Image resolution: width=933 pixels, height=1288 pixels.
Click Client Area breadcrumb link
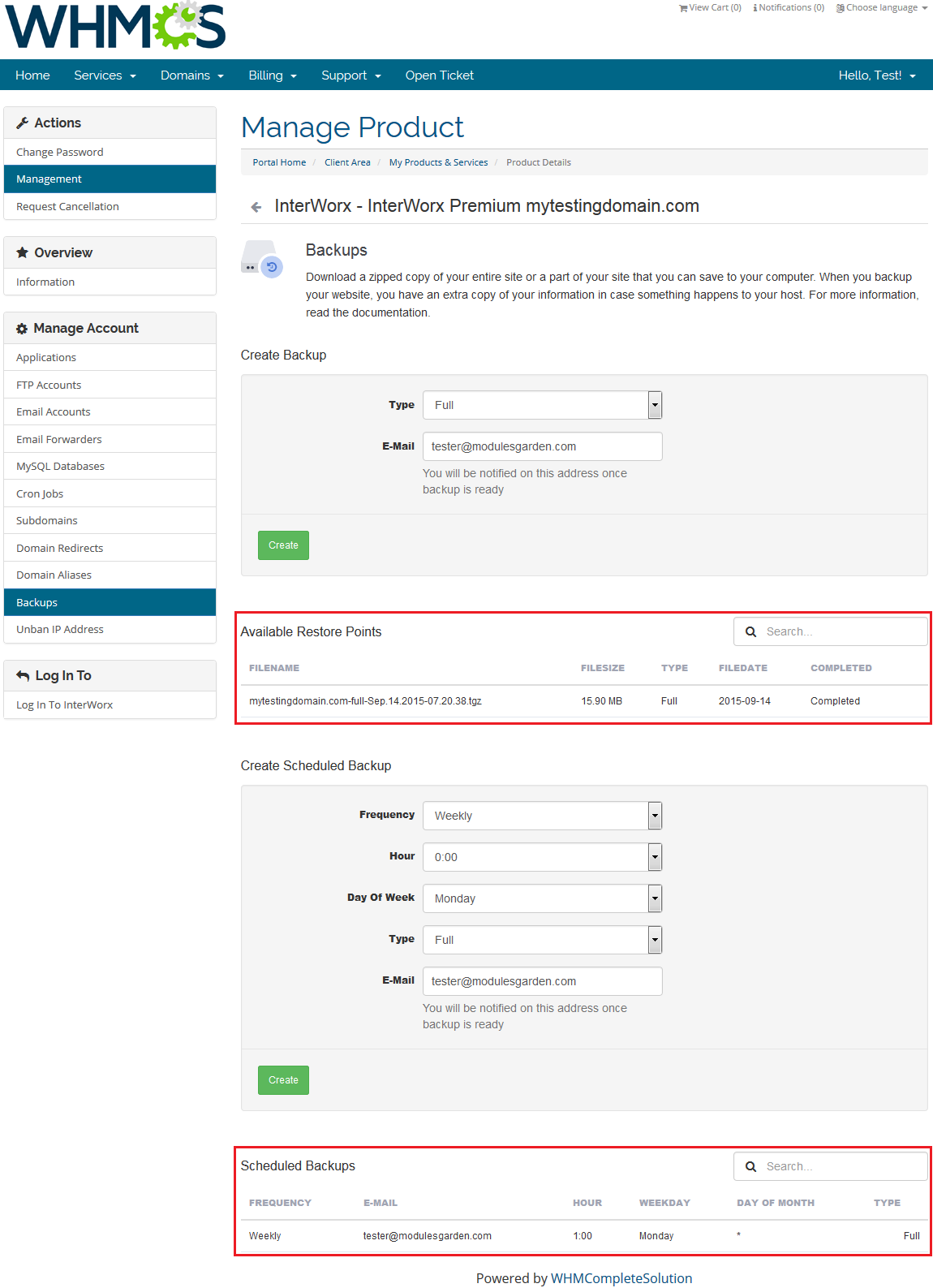(347, 162)
